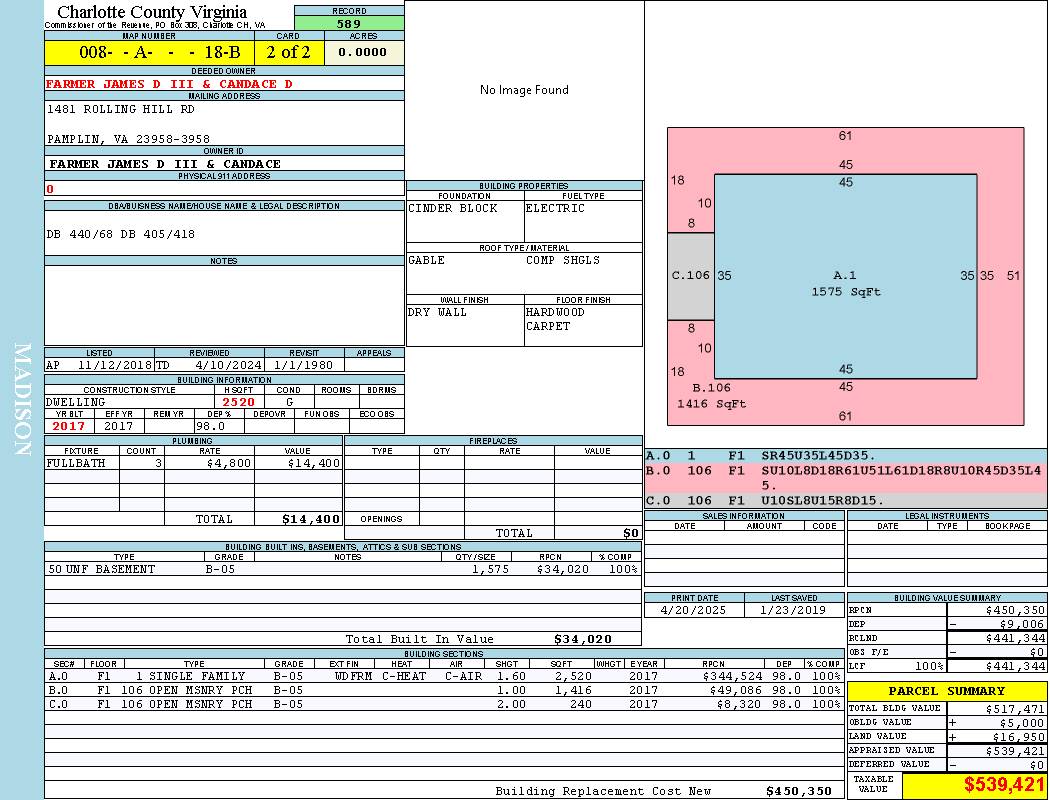Click the red deeded owner name
The height and width of the screenshot is (800, 1050).
point(169,84)
